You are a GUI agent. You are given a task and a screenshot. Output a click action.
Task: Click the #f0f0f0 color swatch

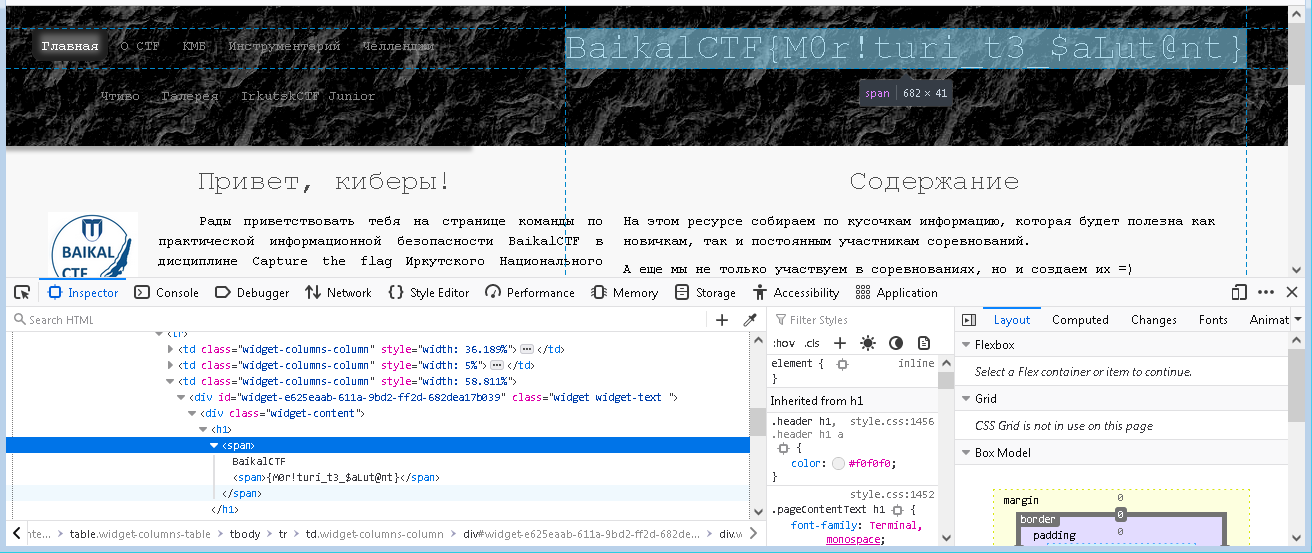(838, 464)
